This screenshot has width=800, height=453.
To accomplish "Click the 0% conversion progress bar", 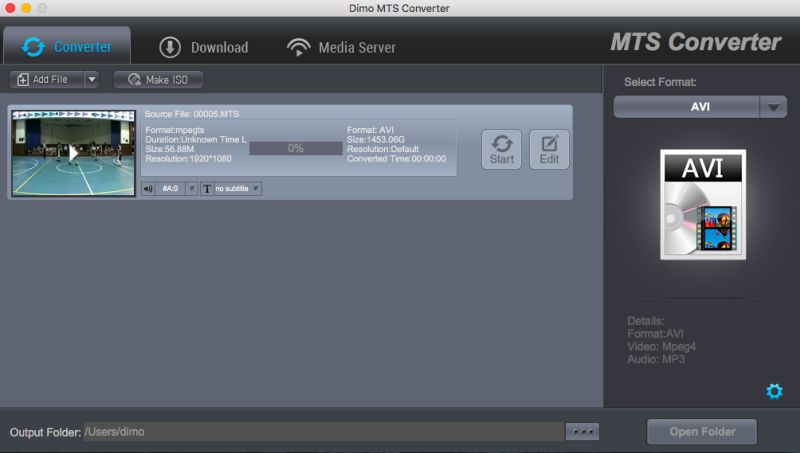I will (x=296, y=148).
